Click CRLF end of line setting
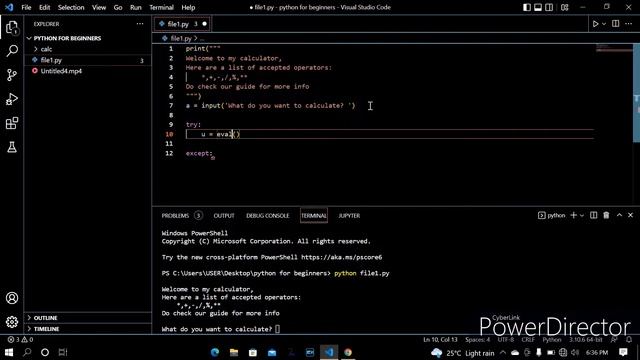Screen dimensions: 640x360 coord(528,340)
